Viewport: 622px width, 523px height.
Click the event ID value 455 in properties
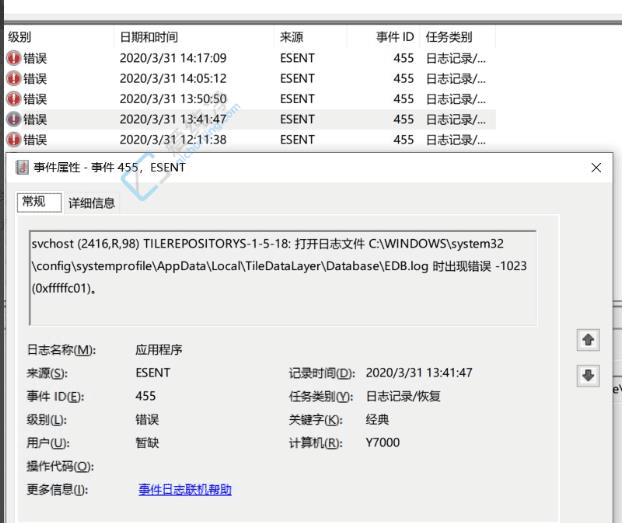coord(146,396)
